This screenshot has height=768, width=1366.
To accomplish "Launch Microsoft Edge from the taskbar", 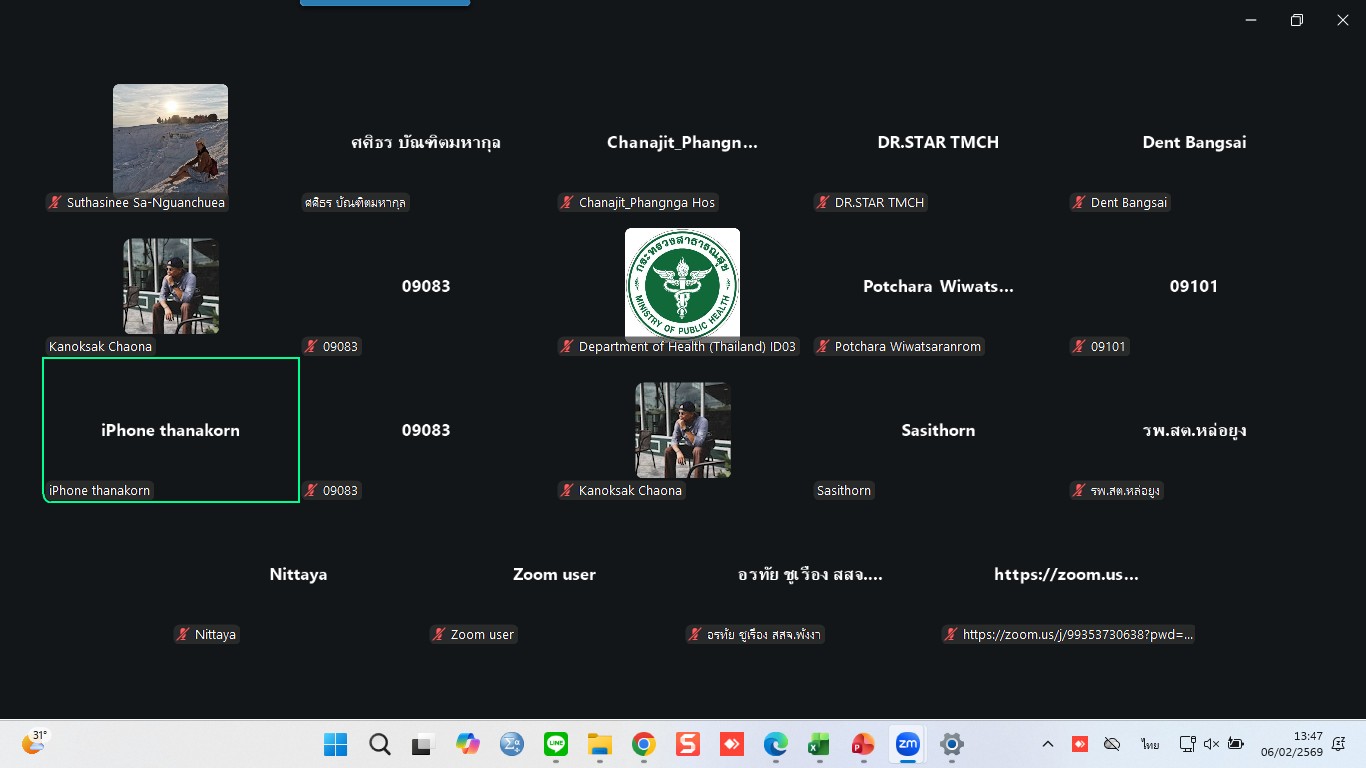I will pyautogui.click(x=775, y=744).
